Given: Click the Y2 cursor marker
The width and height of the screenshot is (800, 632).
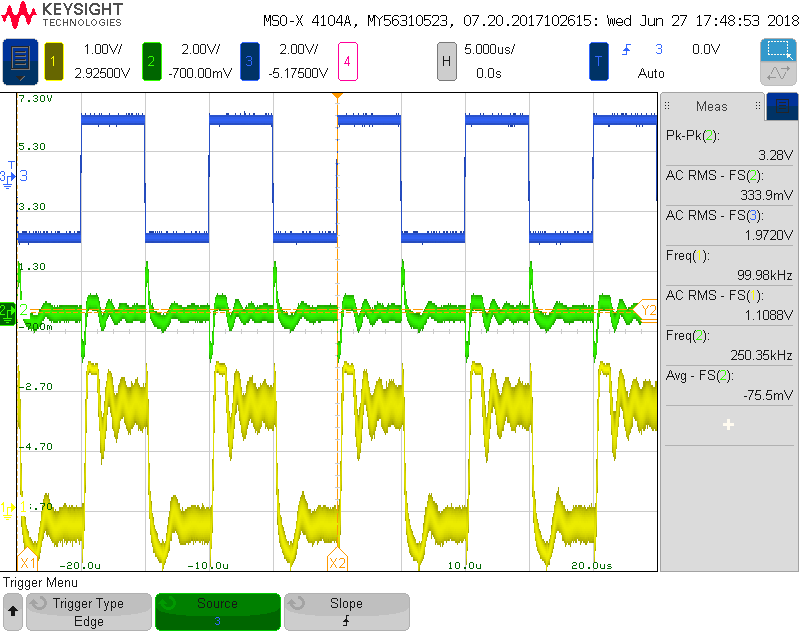Looking at the screenshot, I should pyautogui.click(x=646, y=310).
